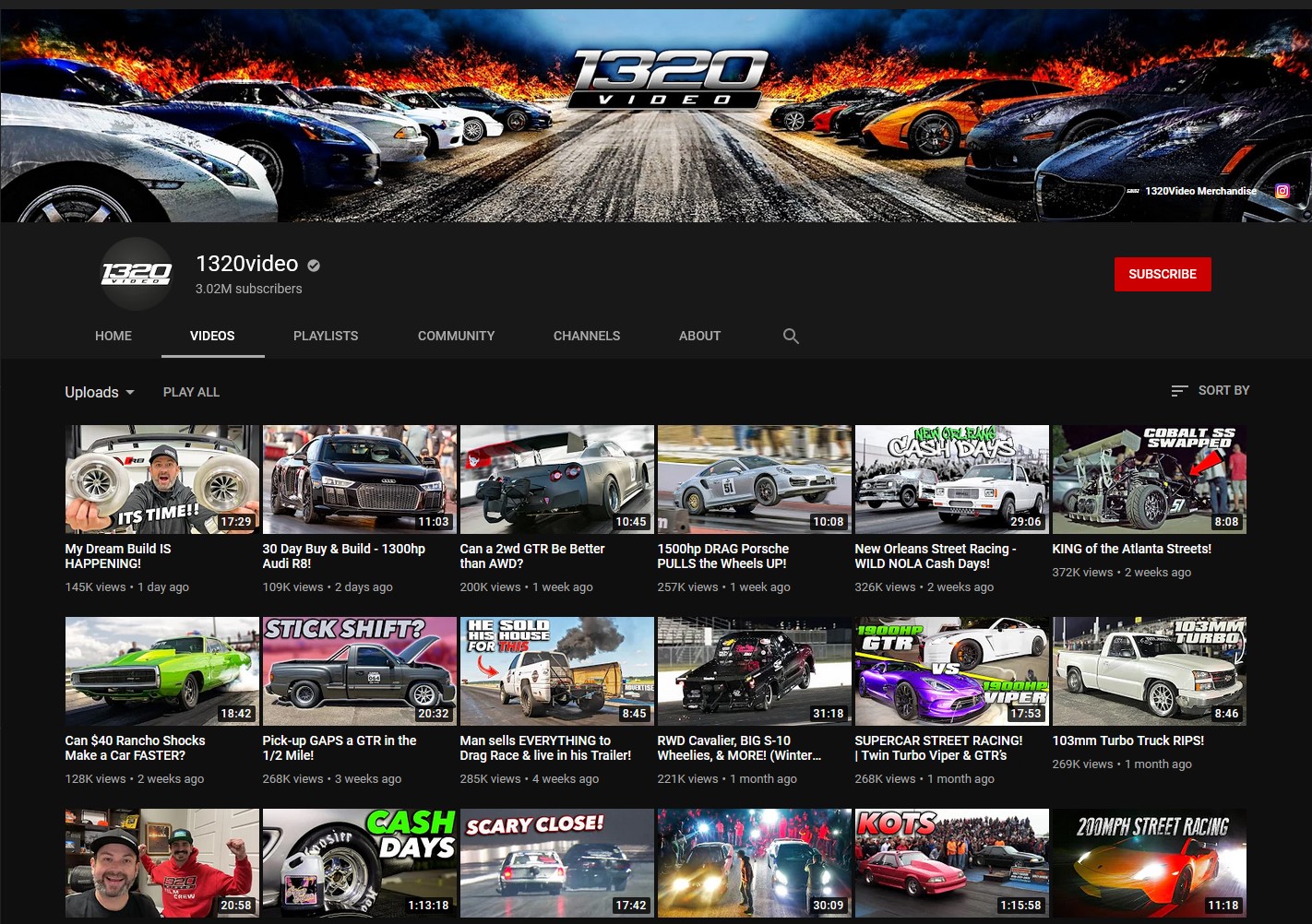The width and height of the screenshot is (1312, 924).
Task: Open the About tab
Action: point(699,336)
